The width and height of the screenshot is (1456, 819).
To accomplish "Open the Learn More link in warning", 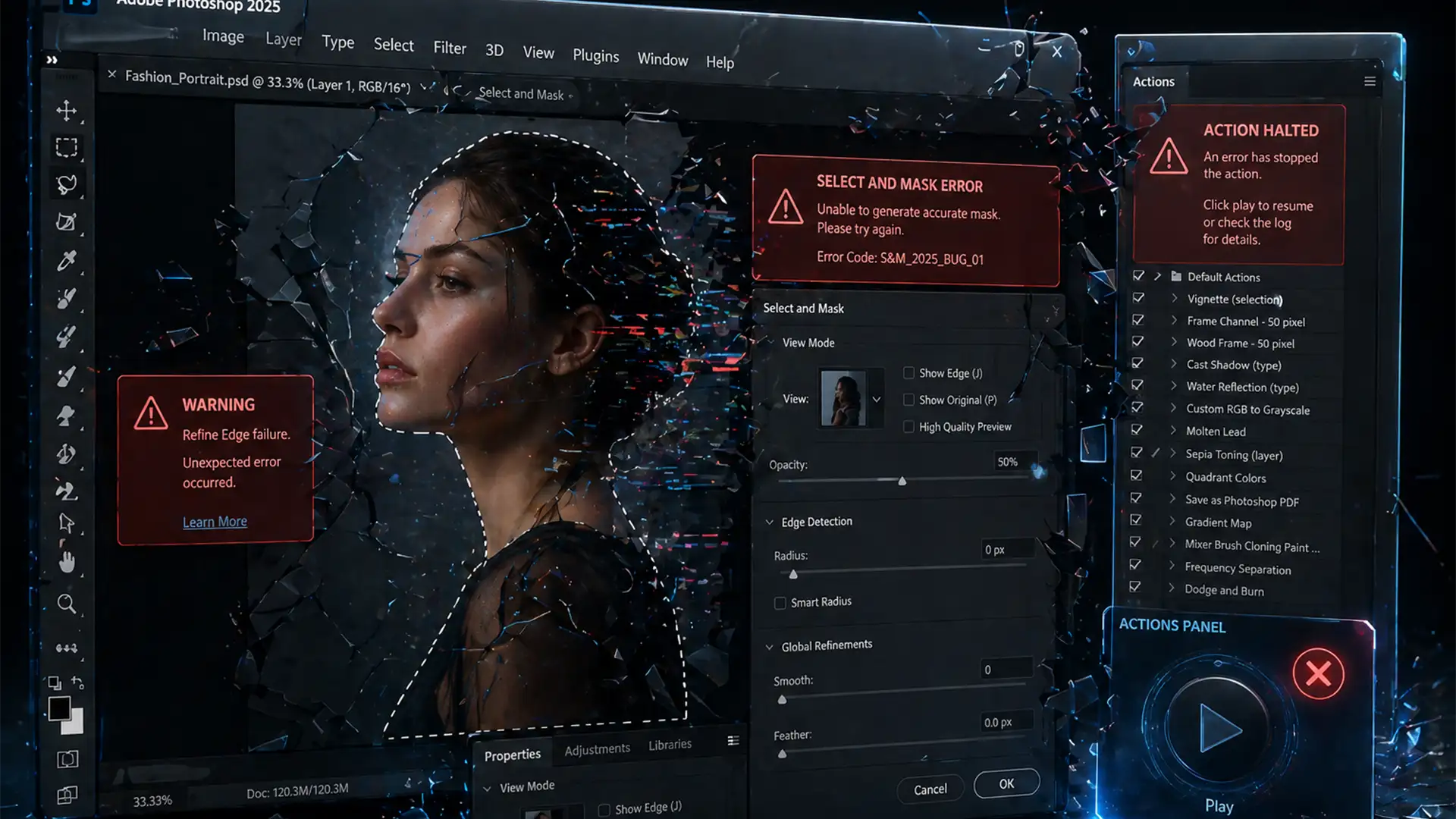I will click(215, 521).
